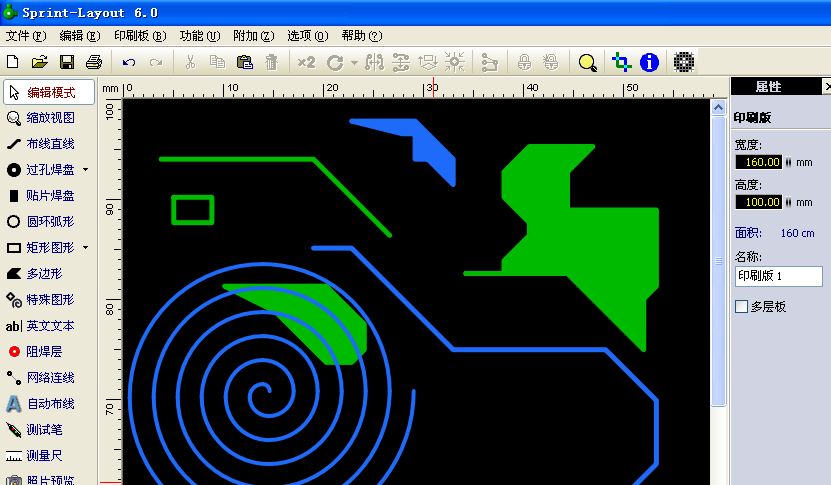Click the Save floppy disk icon

pos(67,62)
